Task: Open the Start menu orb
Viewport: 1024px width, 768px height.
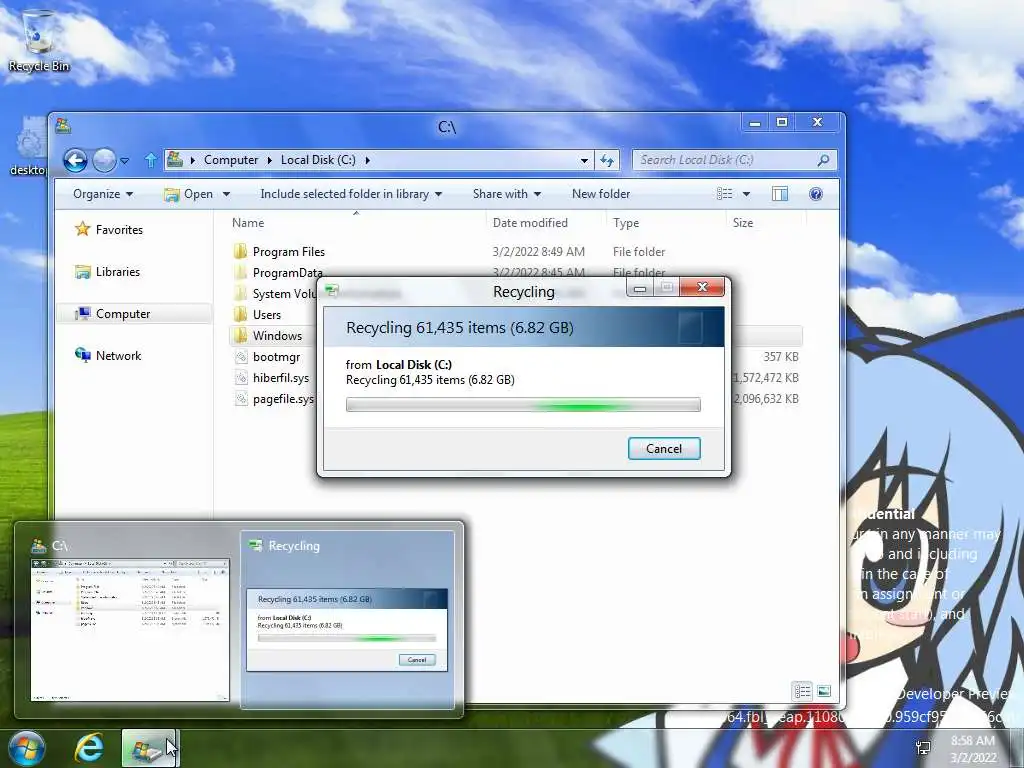Action: [26, 748]
